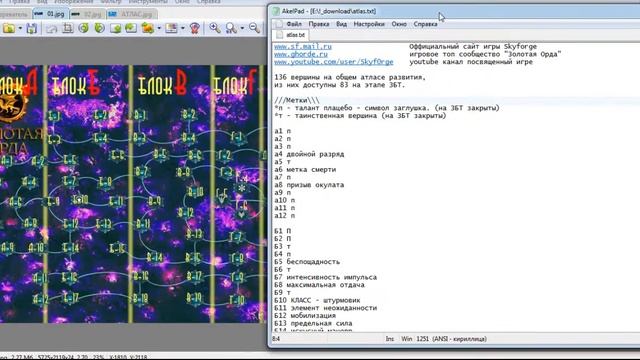The width and height of the screenshot is (640, 360).
Task: Click the AkelPad window title bar
Action: [453, 11]
